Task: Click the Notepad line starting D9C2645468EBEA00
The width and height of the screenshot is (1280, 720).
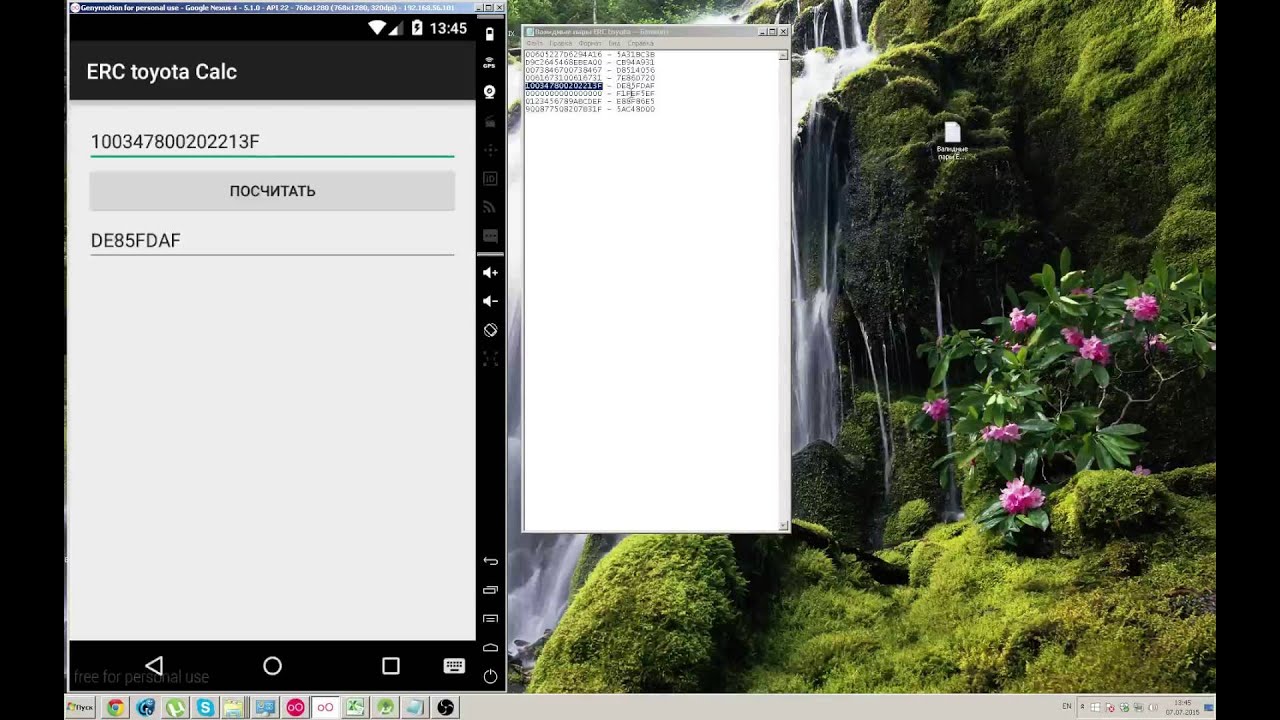Action: [x=590, y=63]
